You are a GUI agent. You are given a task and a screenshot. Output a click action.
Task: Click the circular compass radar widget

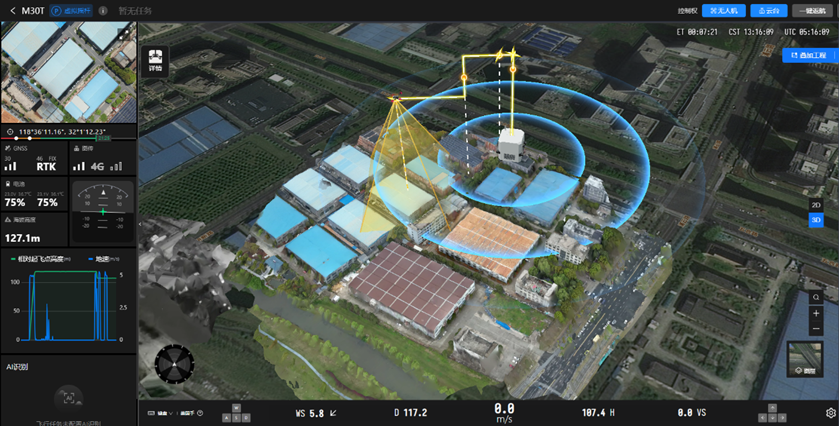175,365
